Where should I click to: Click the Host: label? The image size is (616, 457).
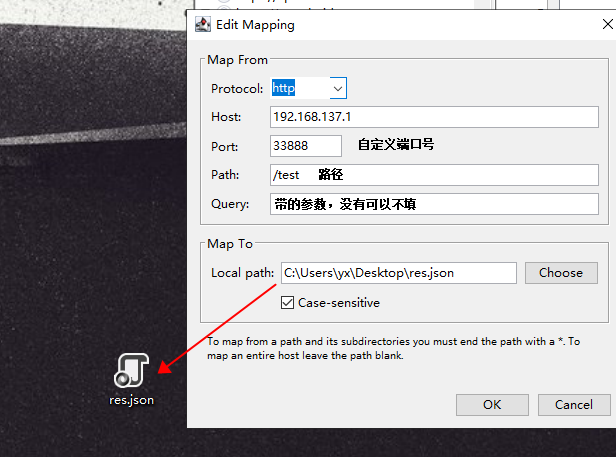click(x=226, y=117)
